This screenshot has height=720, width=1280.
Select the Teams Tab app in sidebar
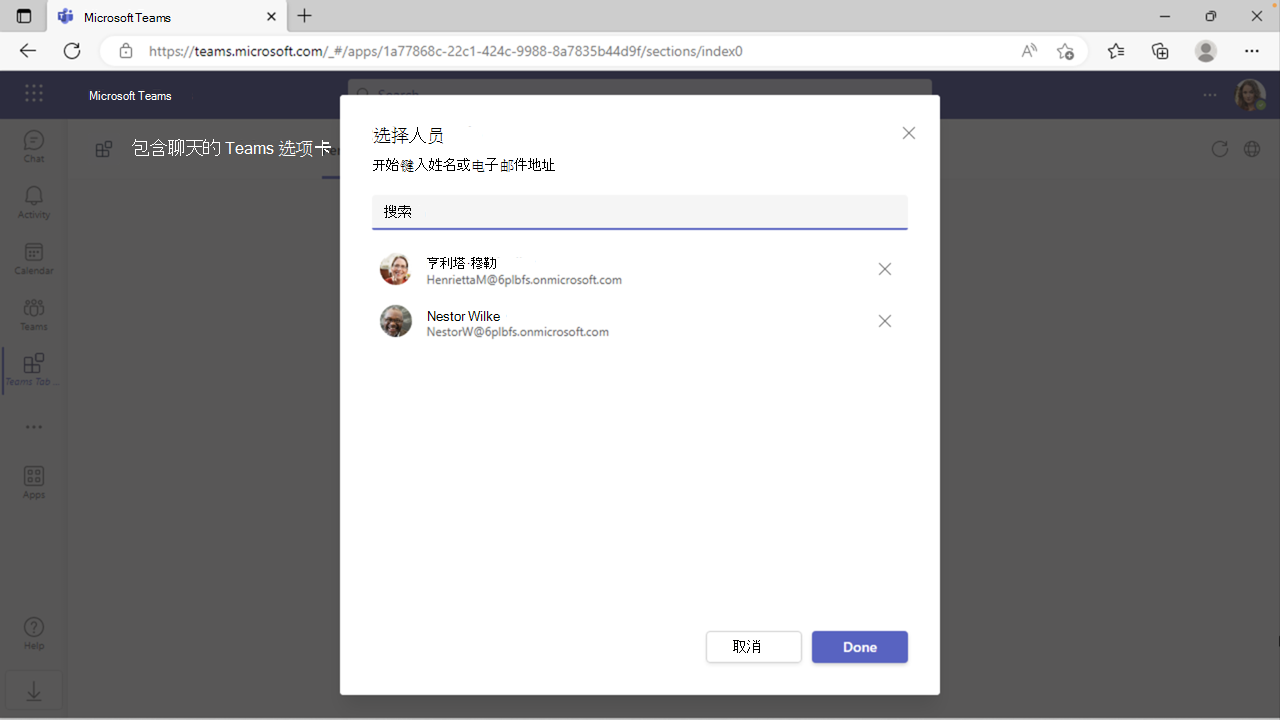34,370
